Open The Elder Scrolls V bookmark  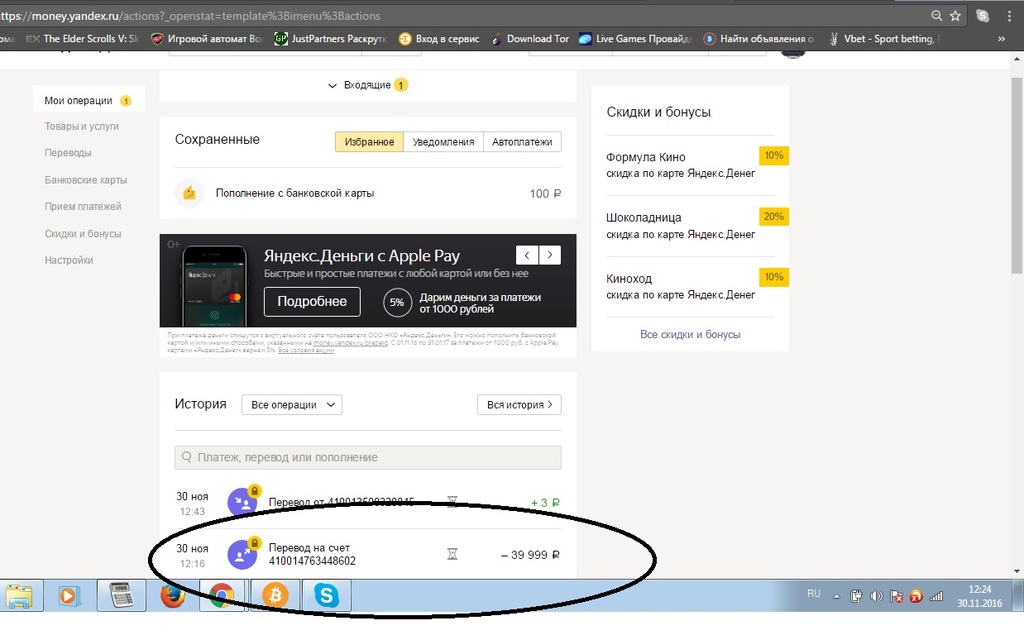point(83,39)
